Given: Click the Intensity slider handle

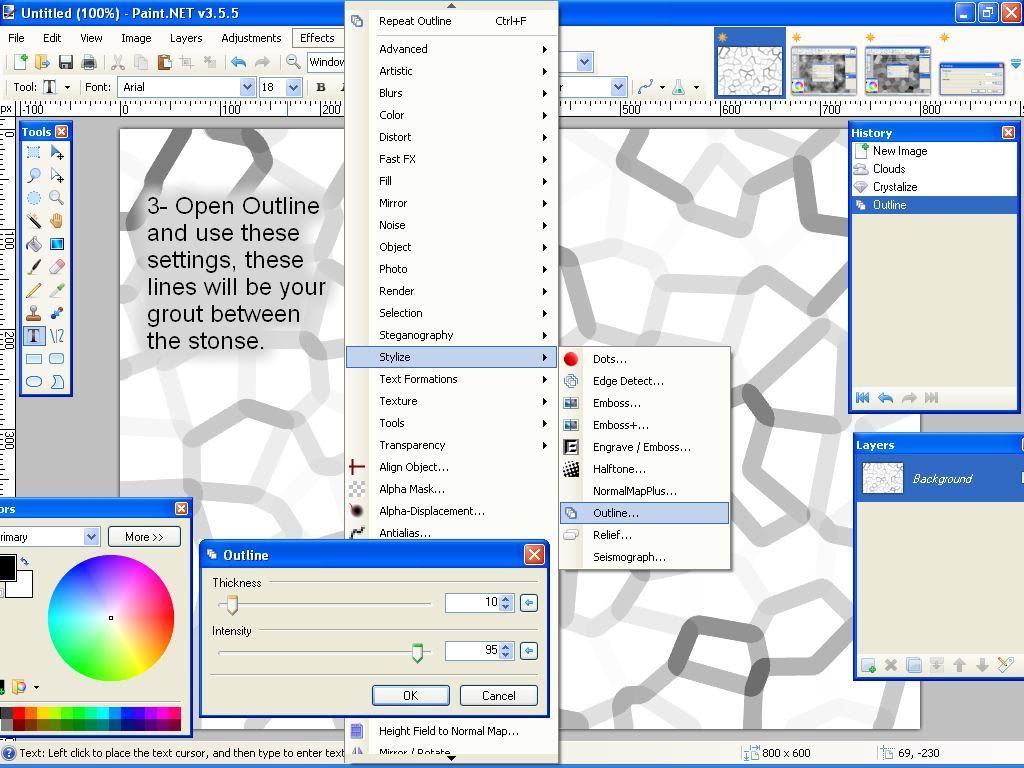Looking at the screenshot, I should pyautogui.click(x=417, y=652).
